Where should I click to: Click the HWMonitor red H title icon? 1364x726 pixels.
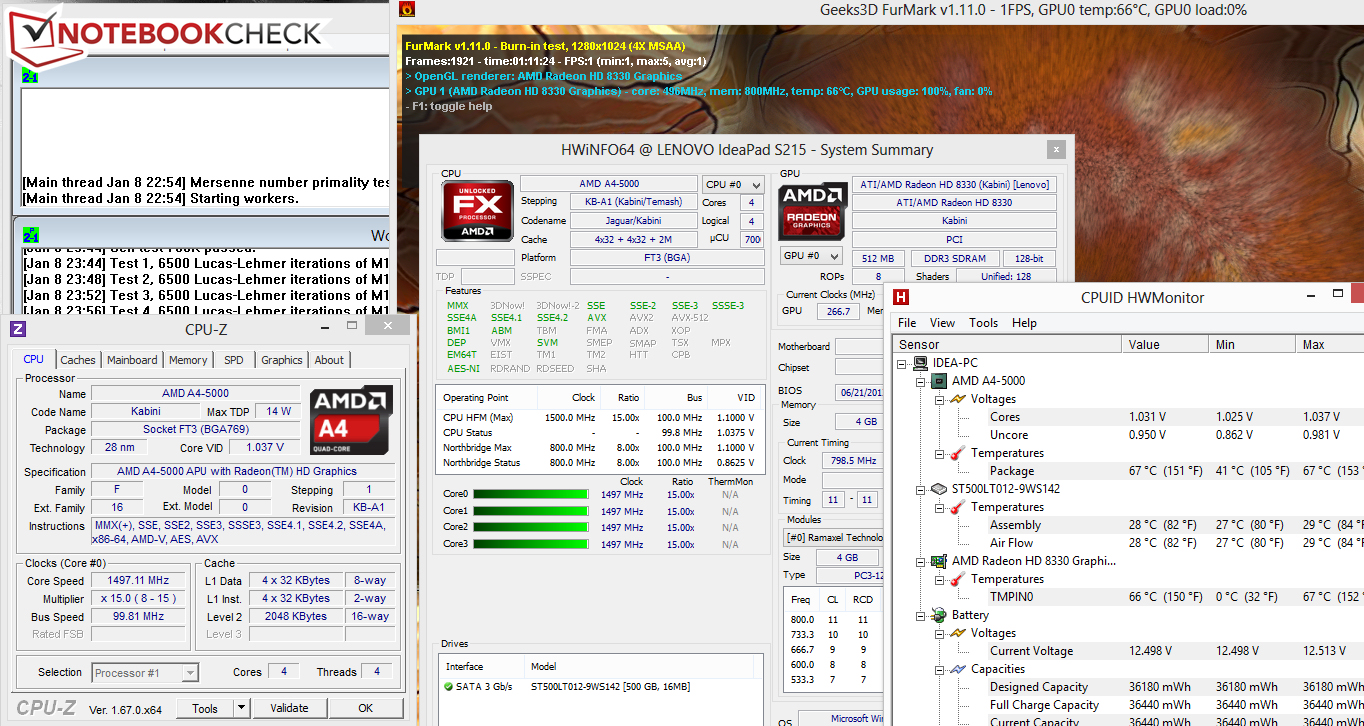(x=901, y=297)
